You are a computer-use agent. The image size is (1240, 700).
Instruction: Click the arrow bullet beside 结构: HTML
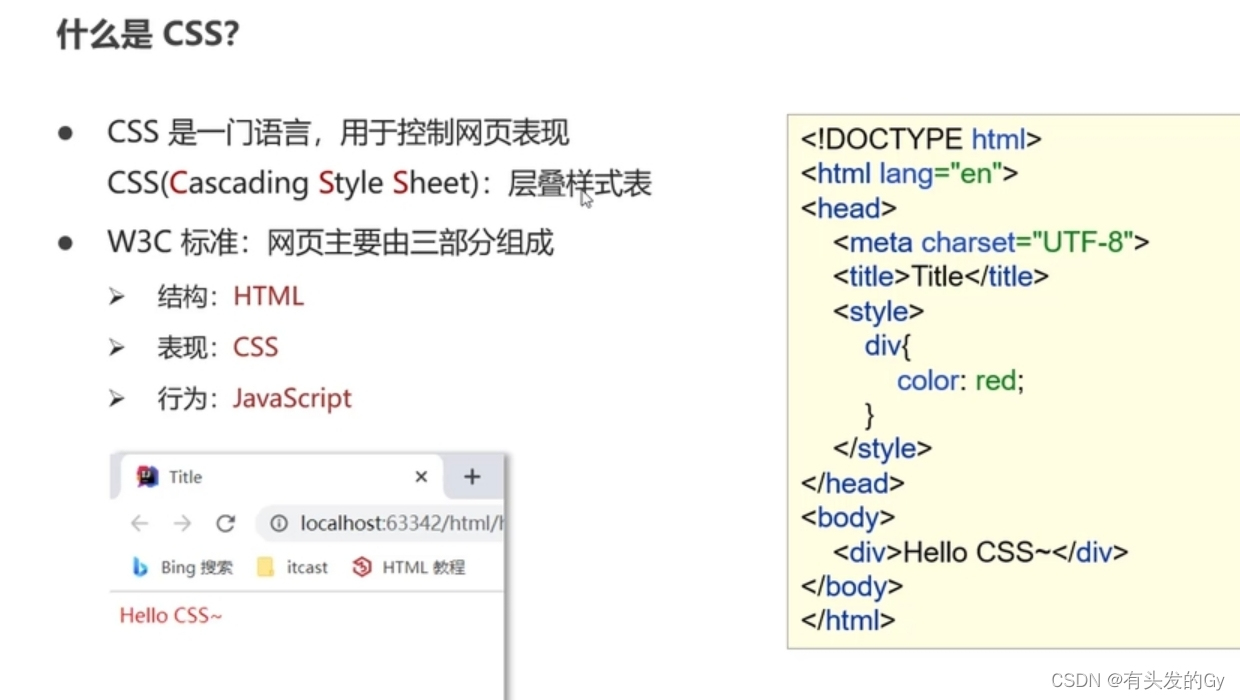pos(117,296)
